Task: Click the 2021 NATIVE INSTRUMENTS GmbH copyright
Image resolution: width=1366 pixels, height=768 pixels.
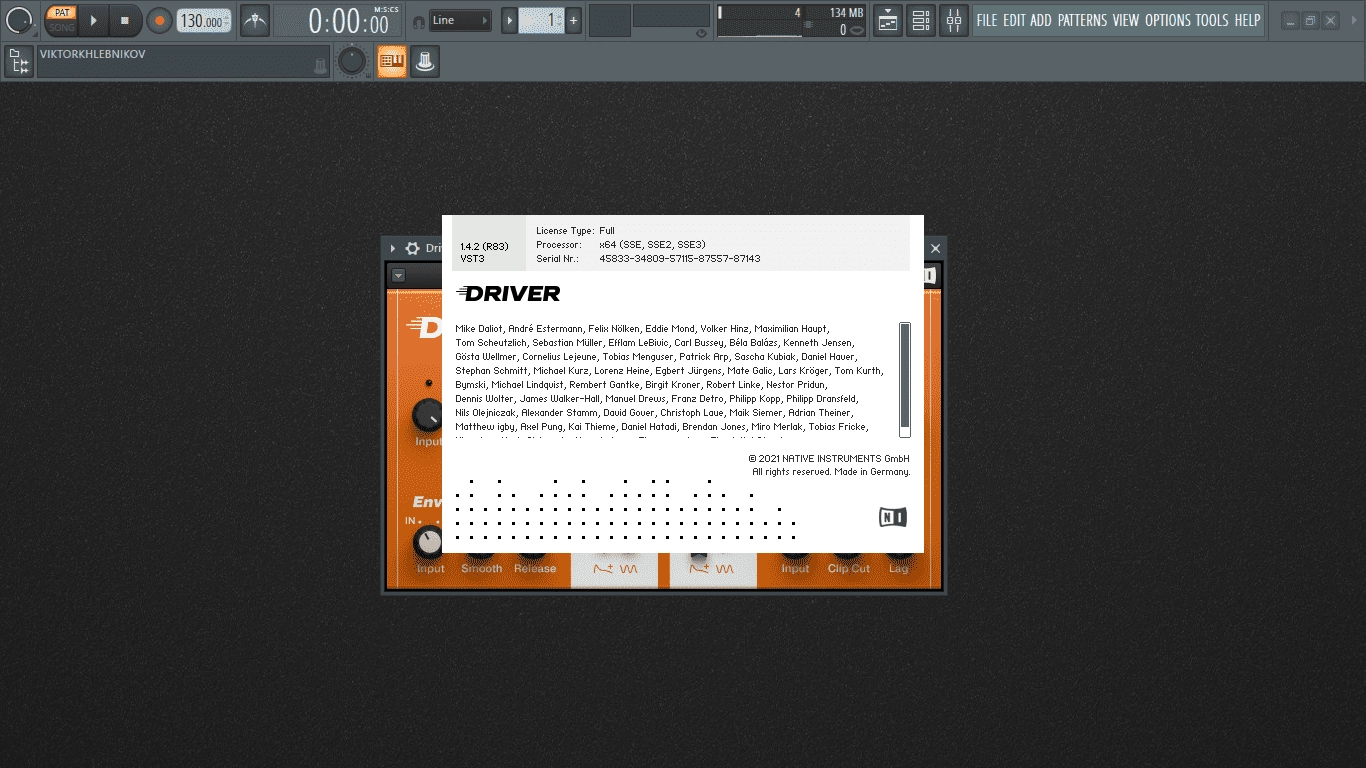Action: tap(829, 459)
